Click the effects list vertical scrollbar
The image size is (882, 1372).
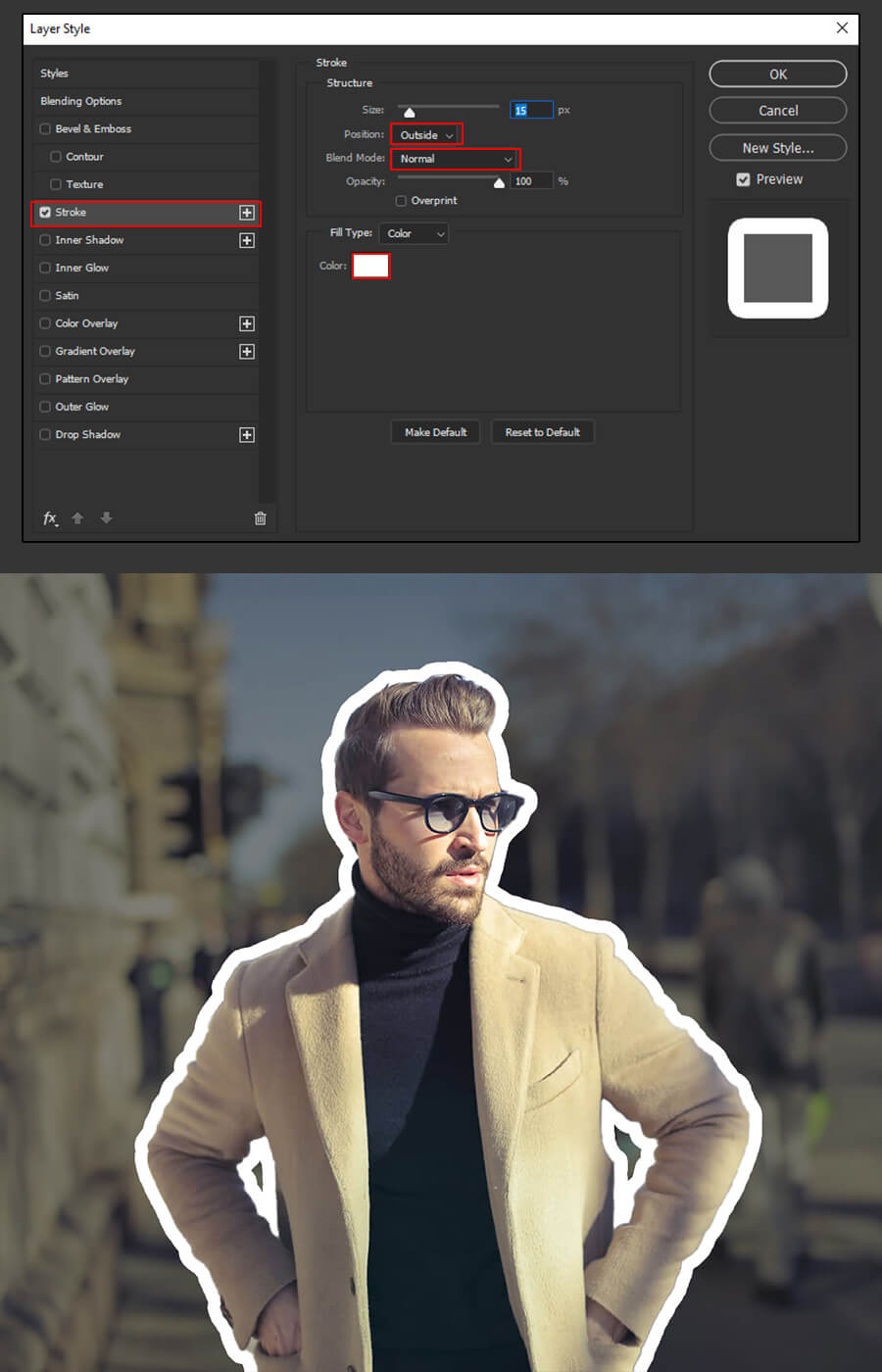[267, 281]
